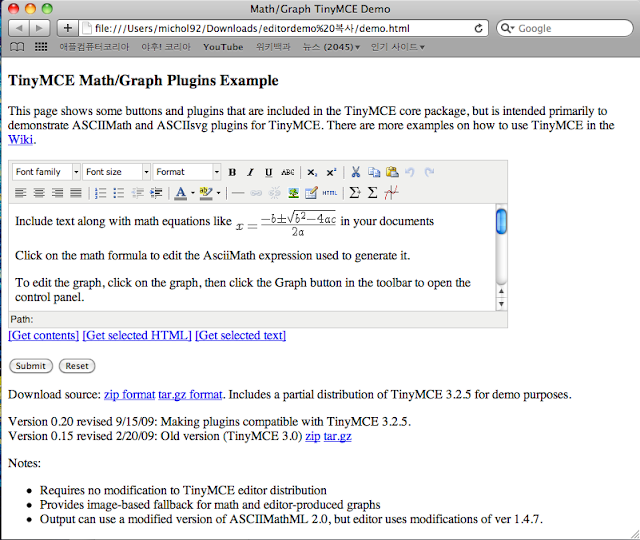Copy selection using the copy icon

[x=374, y=172]
